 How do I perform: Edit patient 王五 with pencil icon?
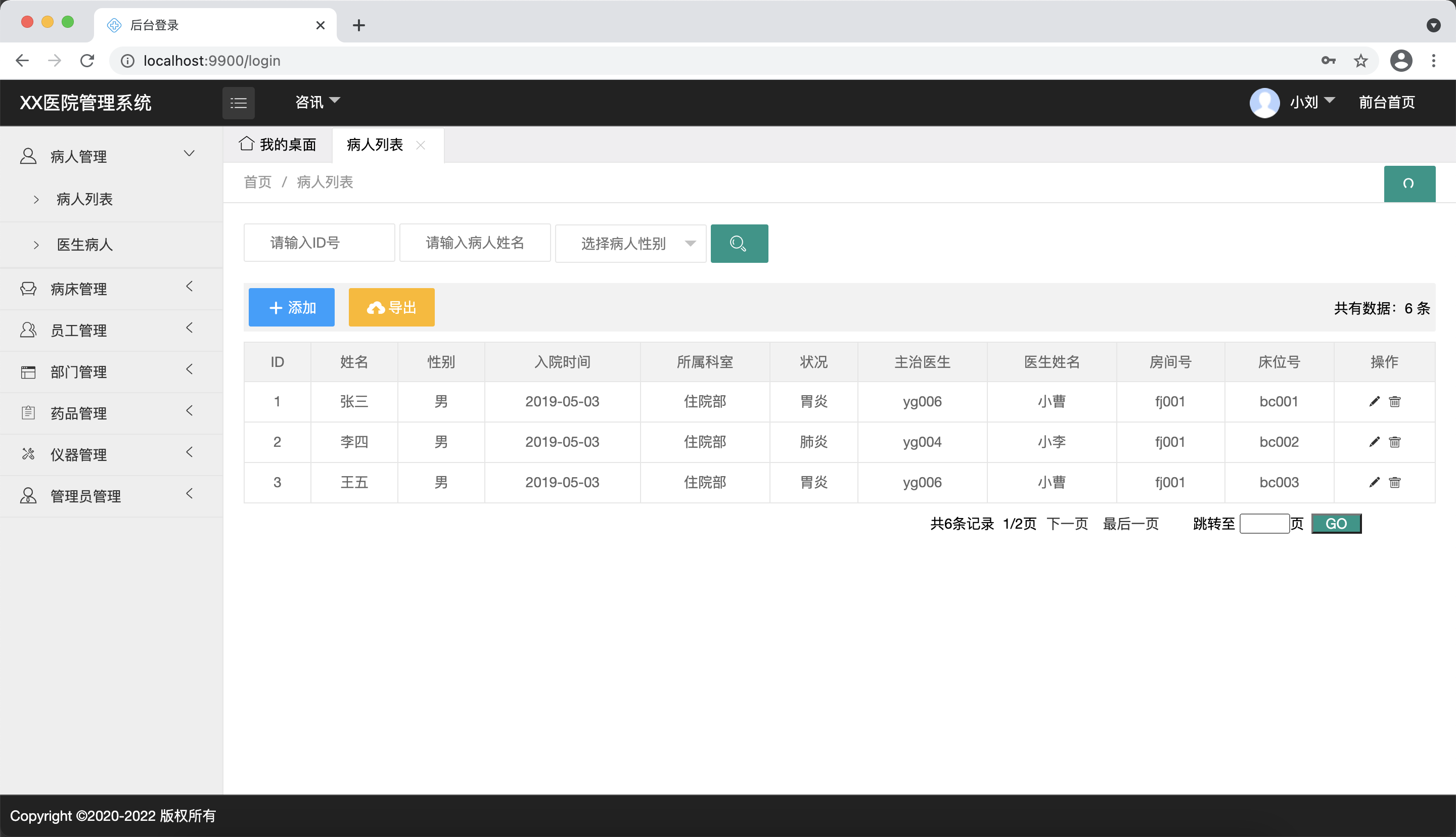pyautogui.click(x=1374, y=482)
